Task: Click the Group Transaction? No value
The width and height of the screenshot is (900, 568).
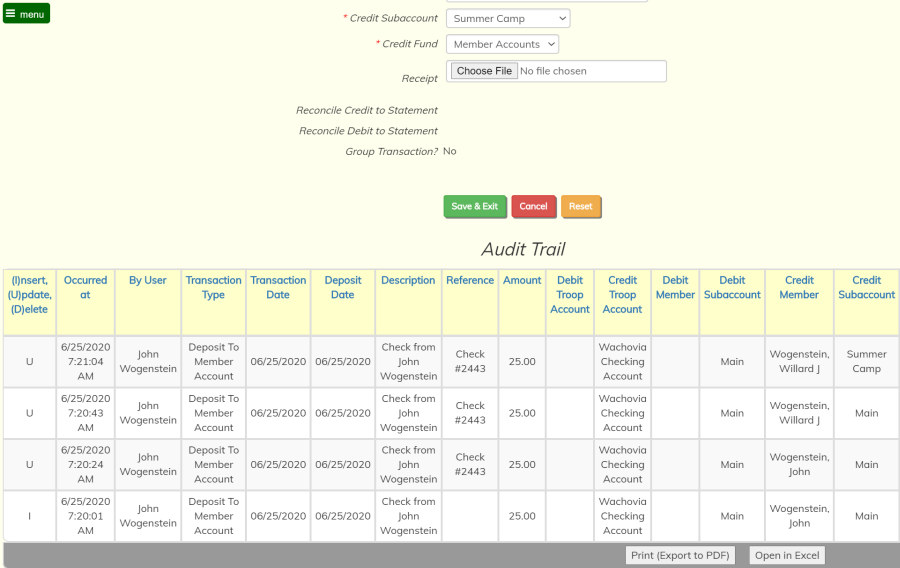Action: point(449,151)
